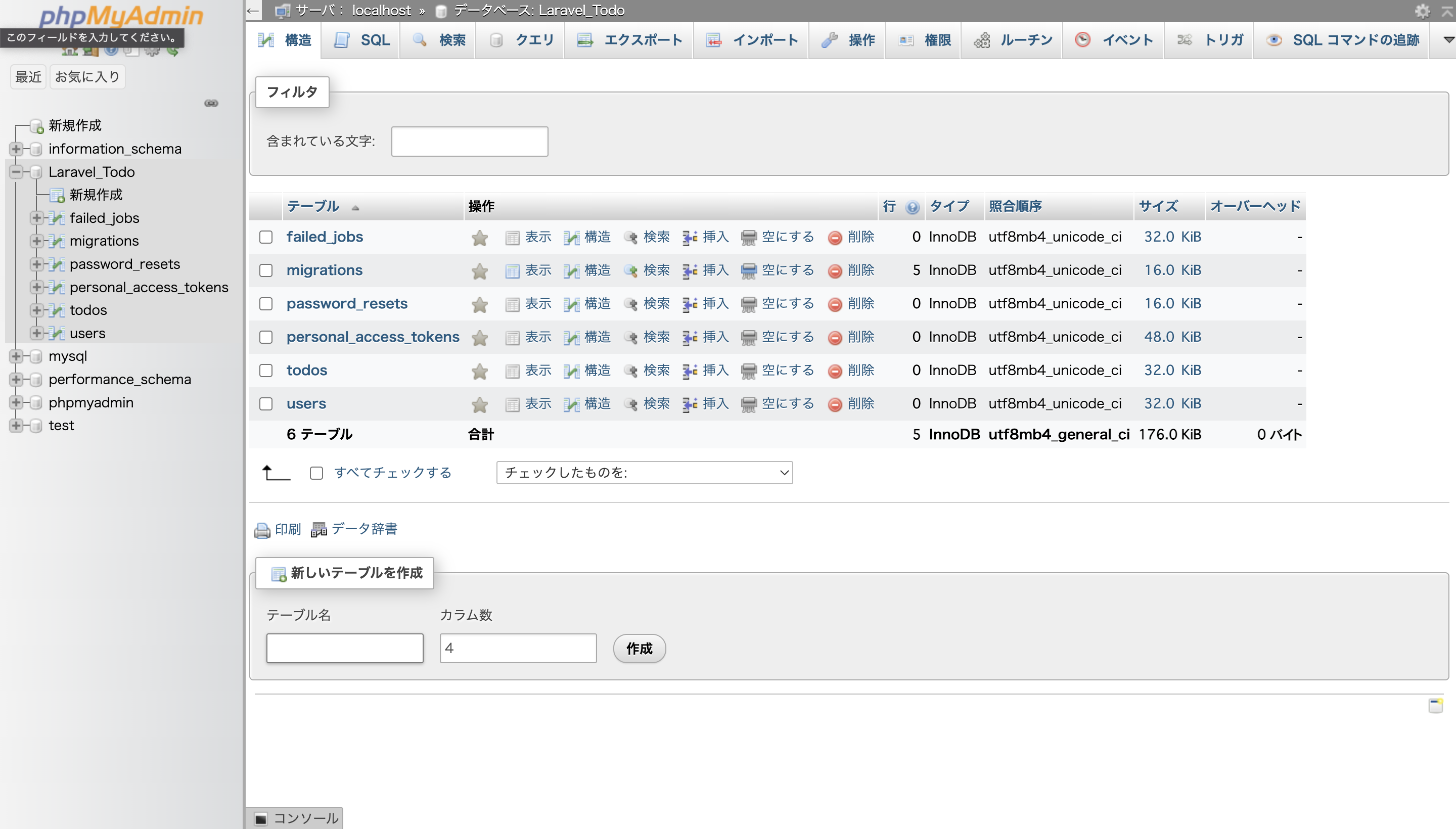
Task: Delete the failed_jobs table (削除)
Action: [851, 237]
